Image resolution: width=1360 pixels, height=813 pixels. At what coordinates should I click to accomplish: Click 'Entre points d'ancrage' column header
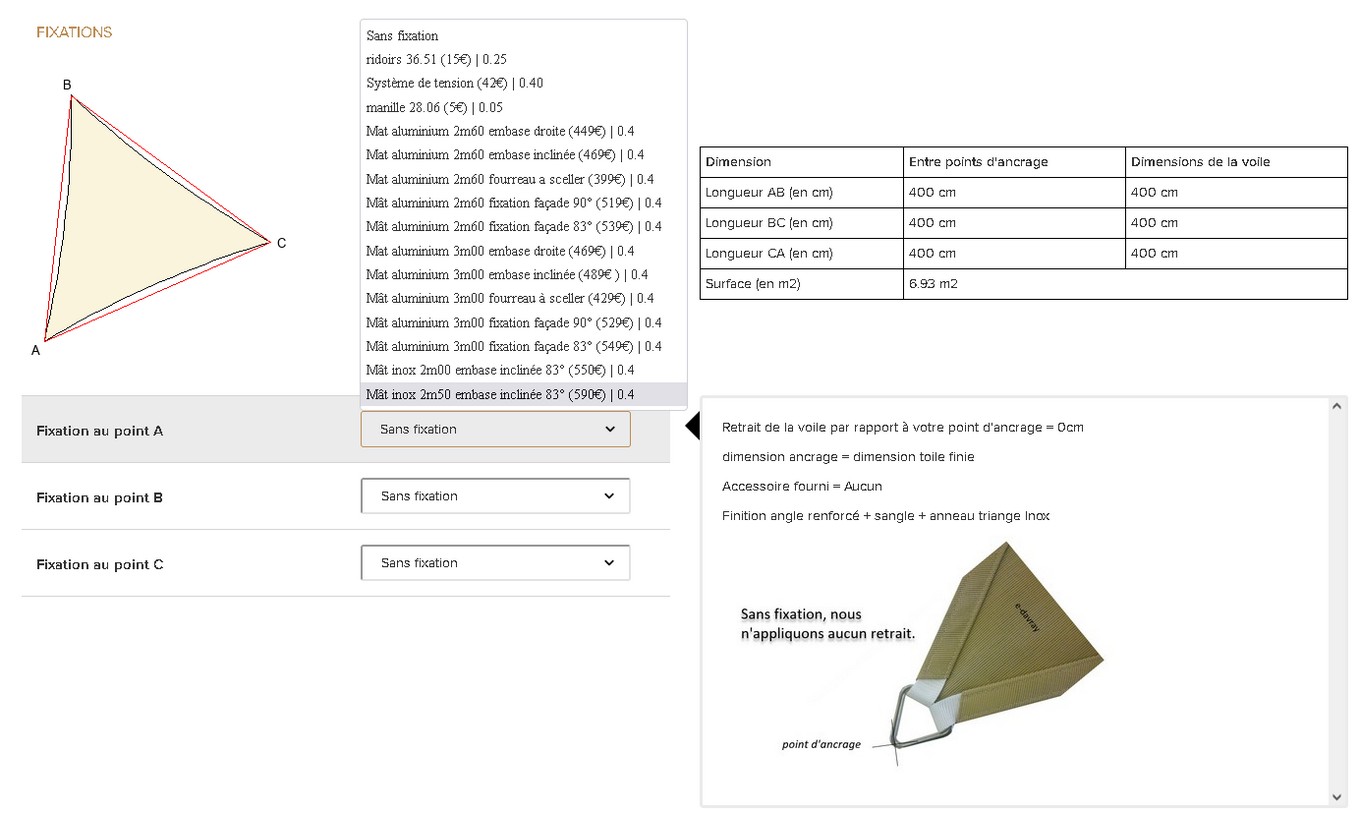coord(1014,162)
